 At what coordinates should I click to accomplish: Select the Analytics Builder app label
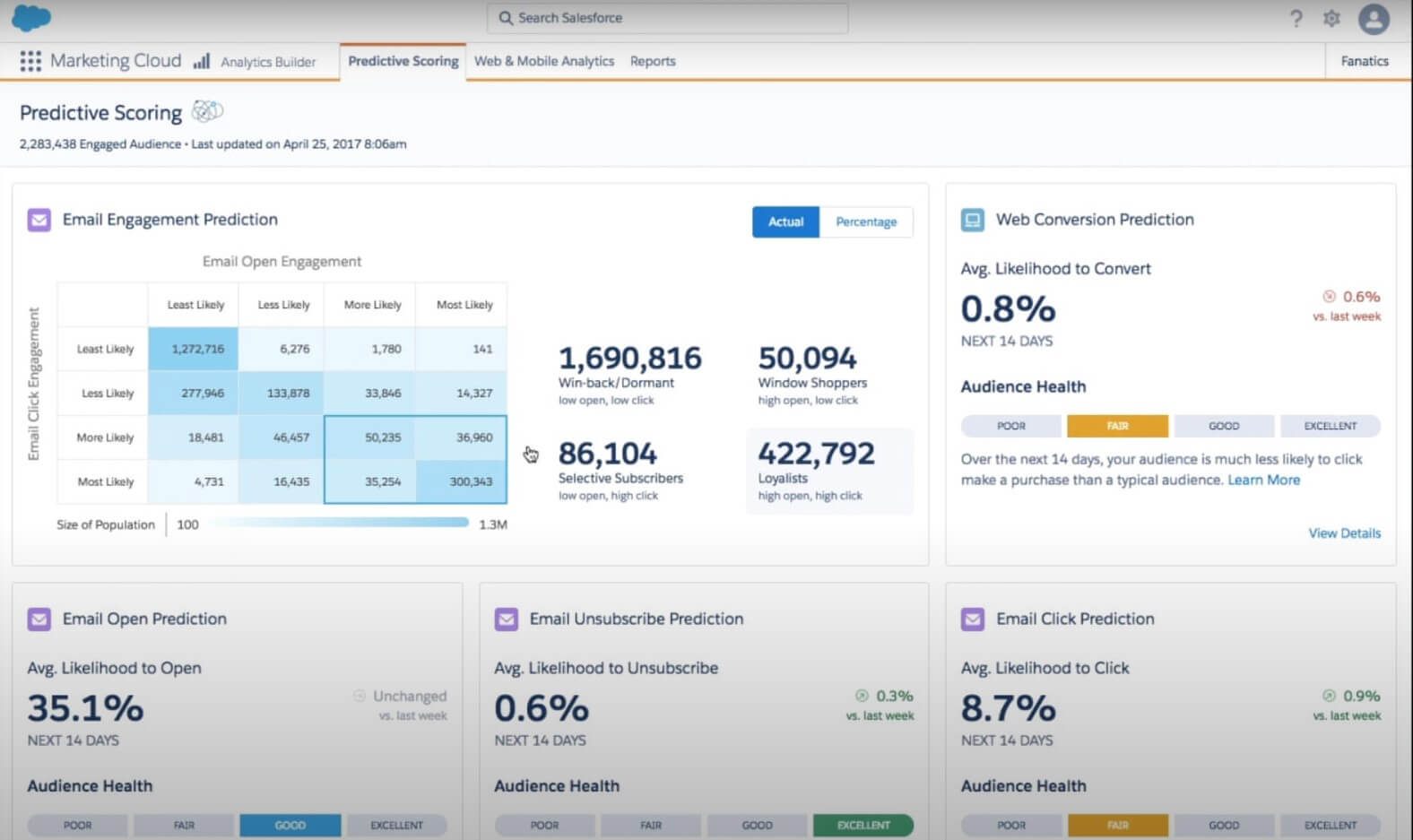coord(268,62)
